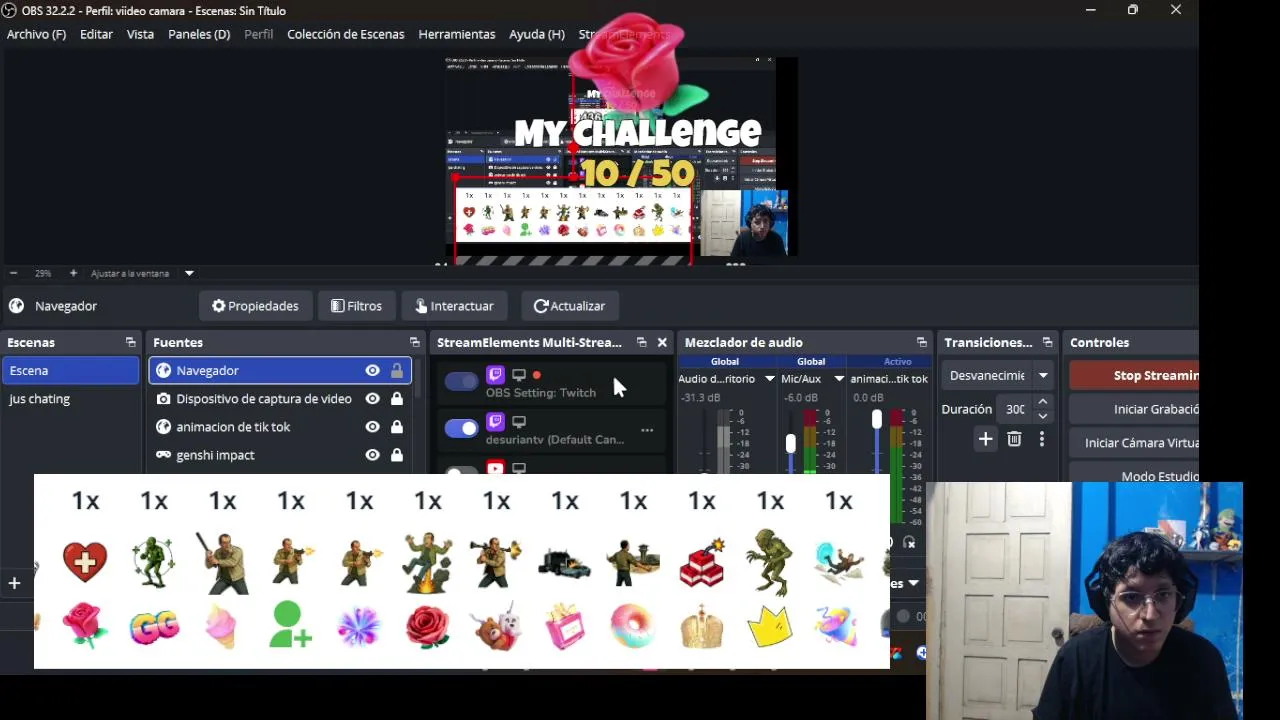
Task: Unlock the animacion de tik tok source
Action: 397,427
